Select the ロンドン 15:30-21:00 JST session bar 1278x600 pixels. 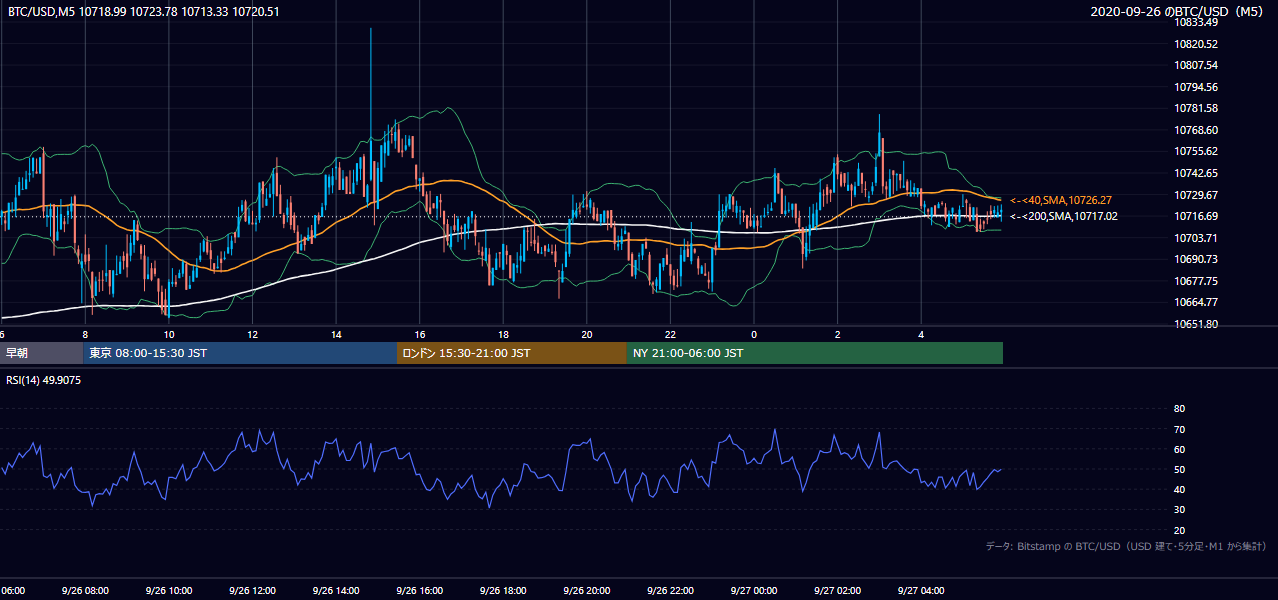click(x=512, y=353)
